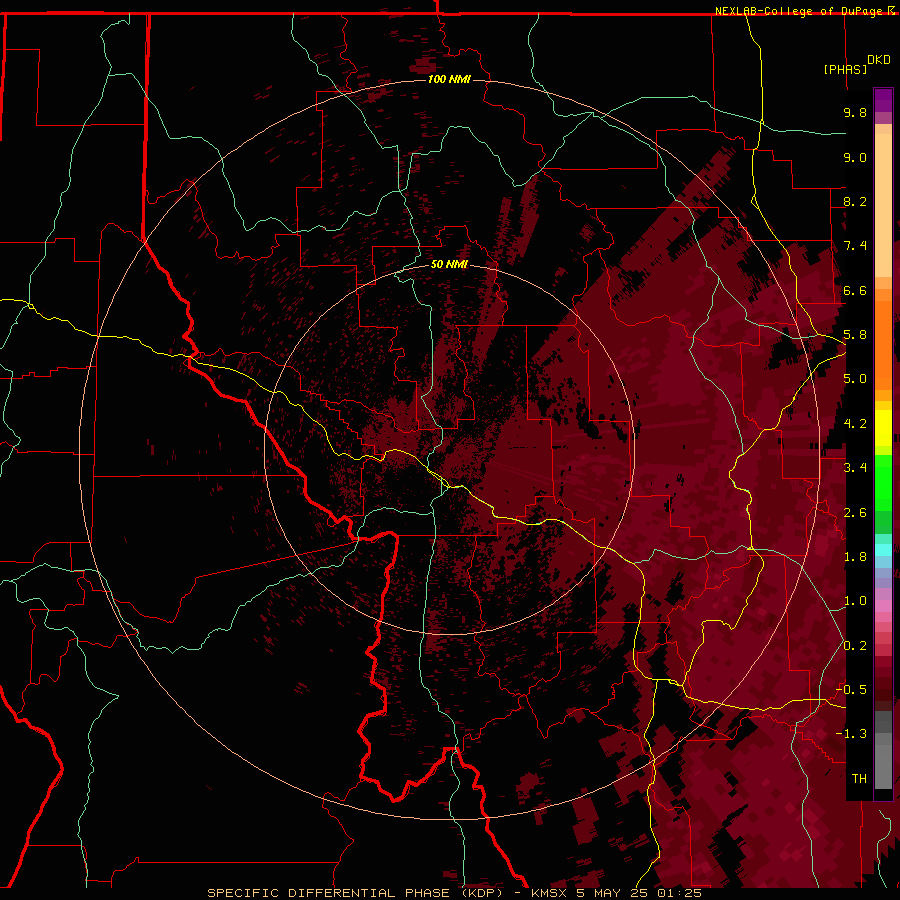The height and width of the screenshot is (900, 900).
Task: Click the NEXLAB-College of DuPage watermark text
Action: tap(801, 11)
